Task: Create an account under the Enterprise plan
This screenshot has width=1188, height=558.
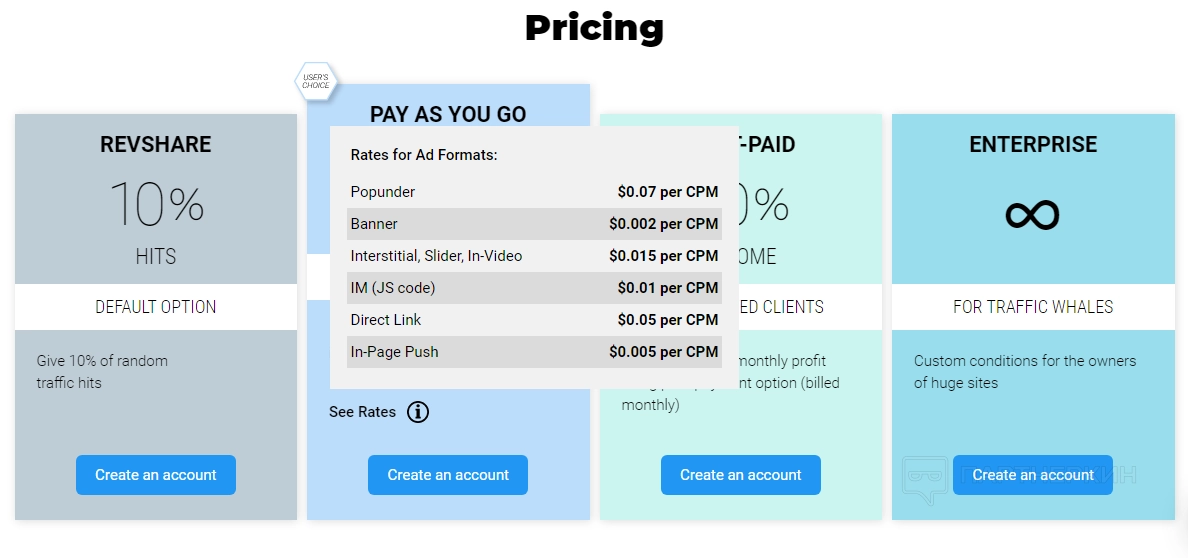Action: (1033, 475)
